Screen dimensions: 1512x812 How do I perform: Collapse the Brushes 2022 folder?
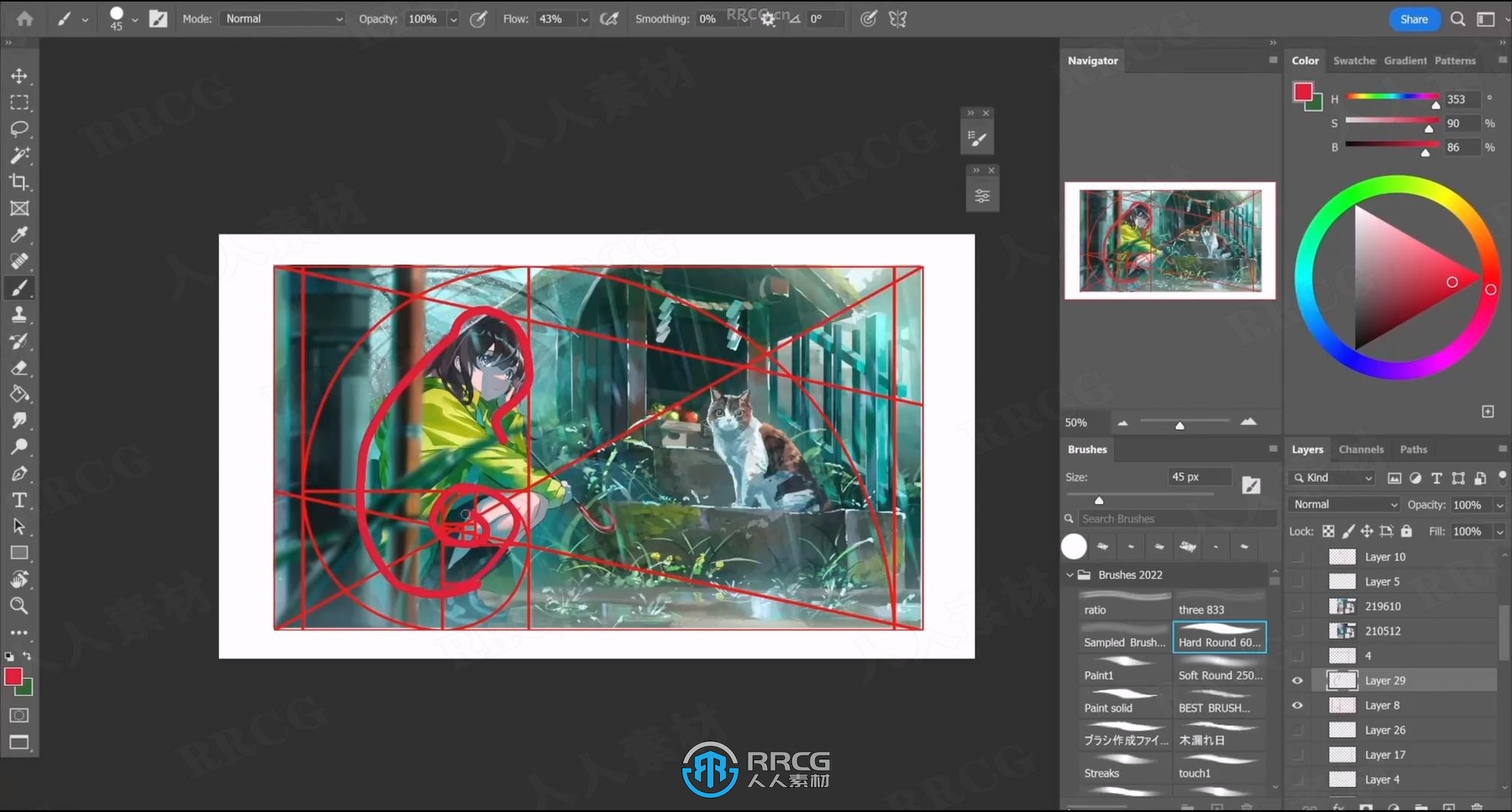[x=1070, y=575]
